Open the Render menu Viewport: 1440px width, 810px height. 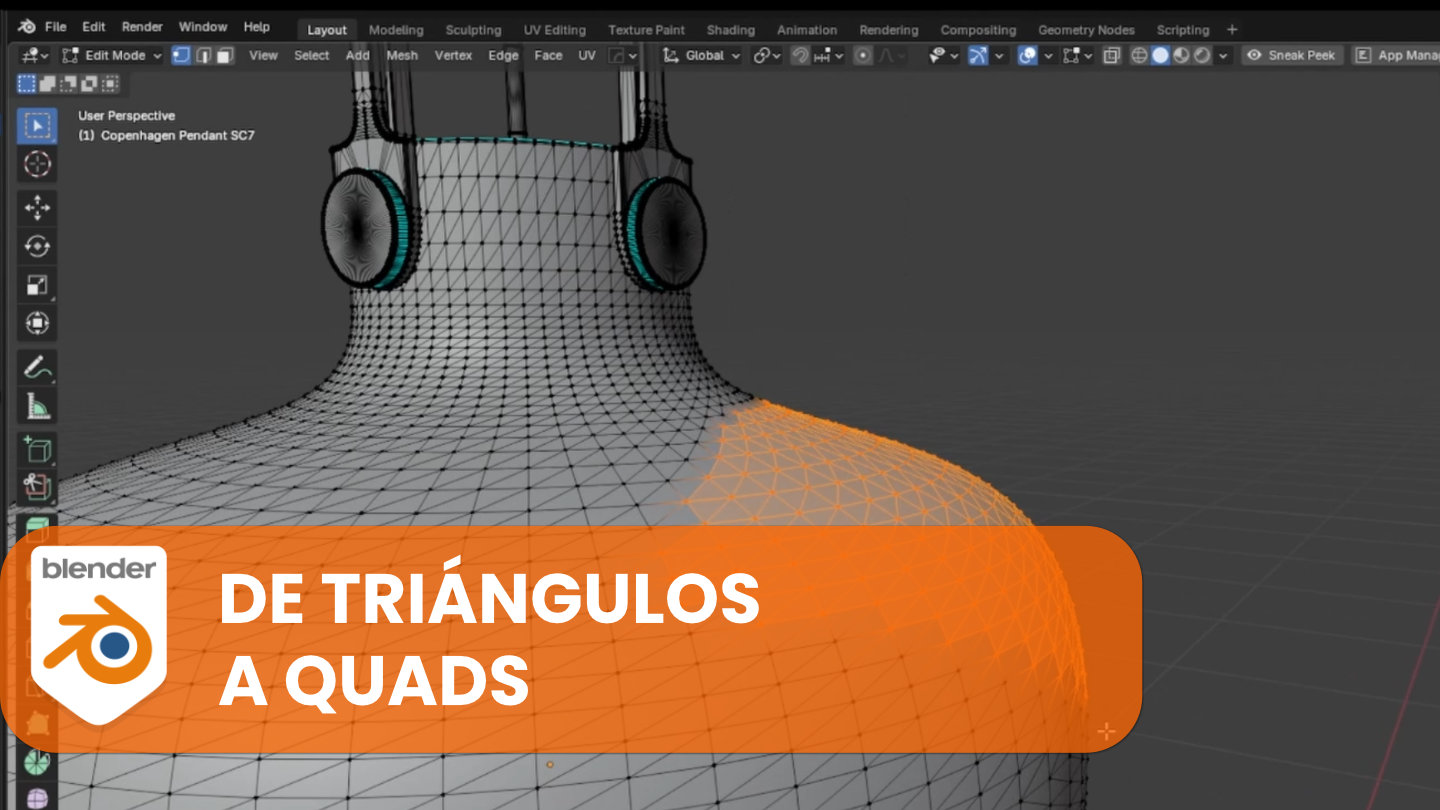point(142,27)
